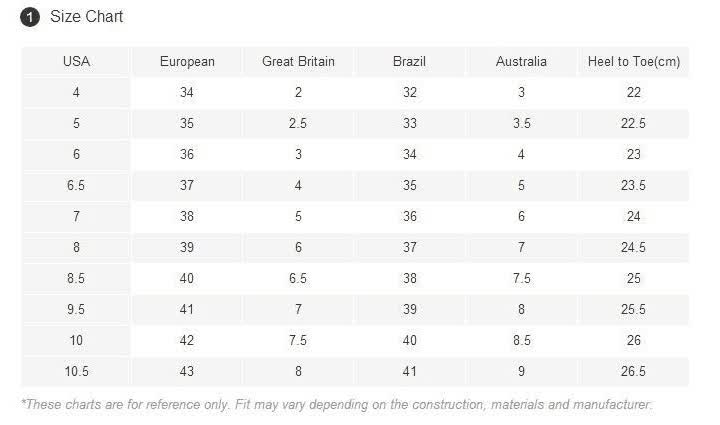This screenshot has height=425, width=720.
Task: Select Australia size 9 cell
Action: [521, 372]
